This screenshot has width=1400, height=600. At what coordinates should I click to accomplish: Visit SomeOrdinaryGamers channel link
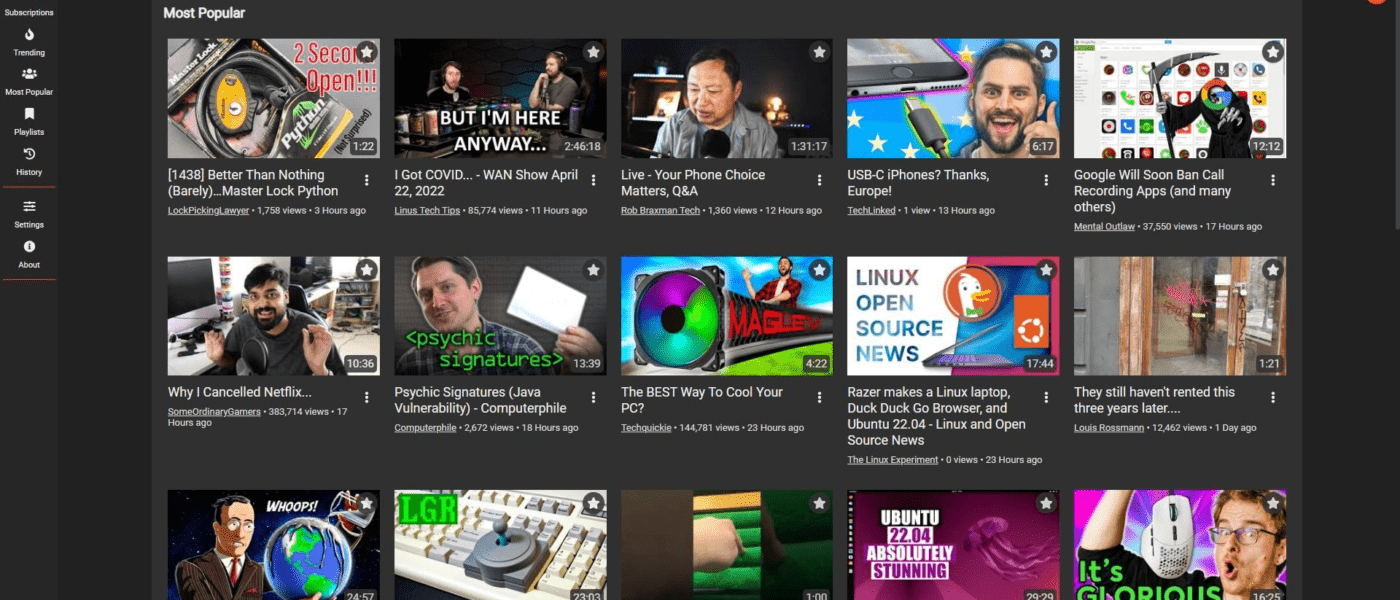click(x=213, y=412)
